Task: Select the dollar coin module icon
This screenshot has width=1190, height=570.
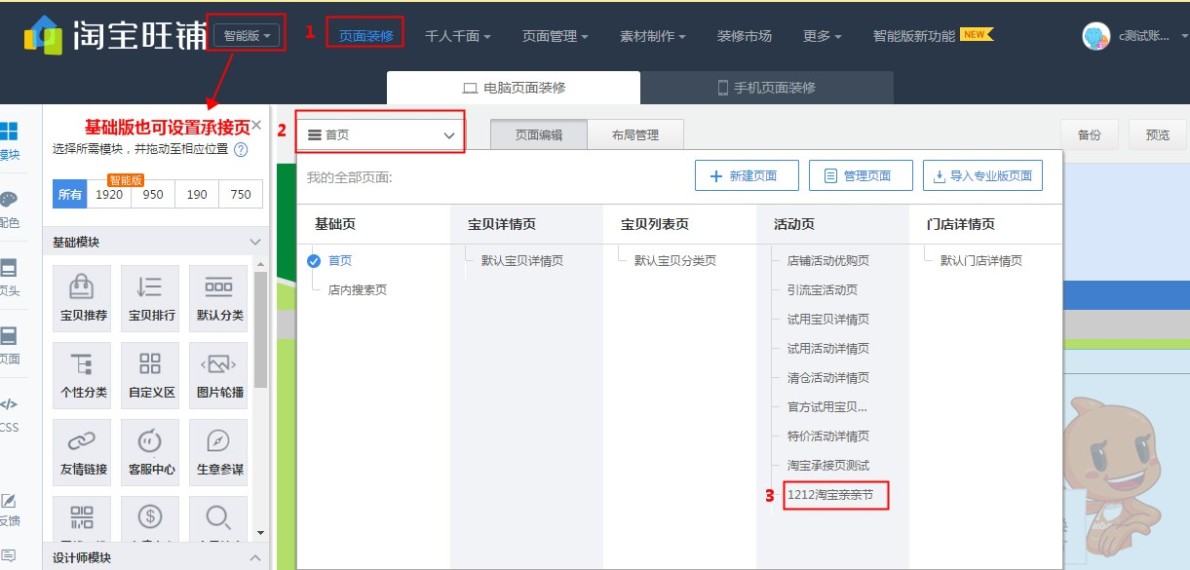Action: pos(150,519)
